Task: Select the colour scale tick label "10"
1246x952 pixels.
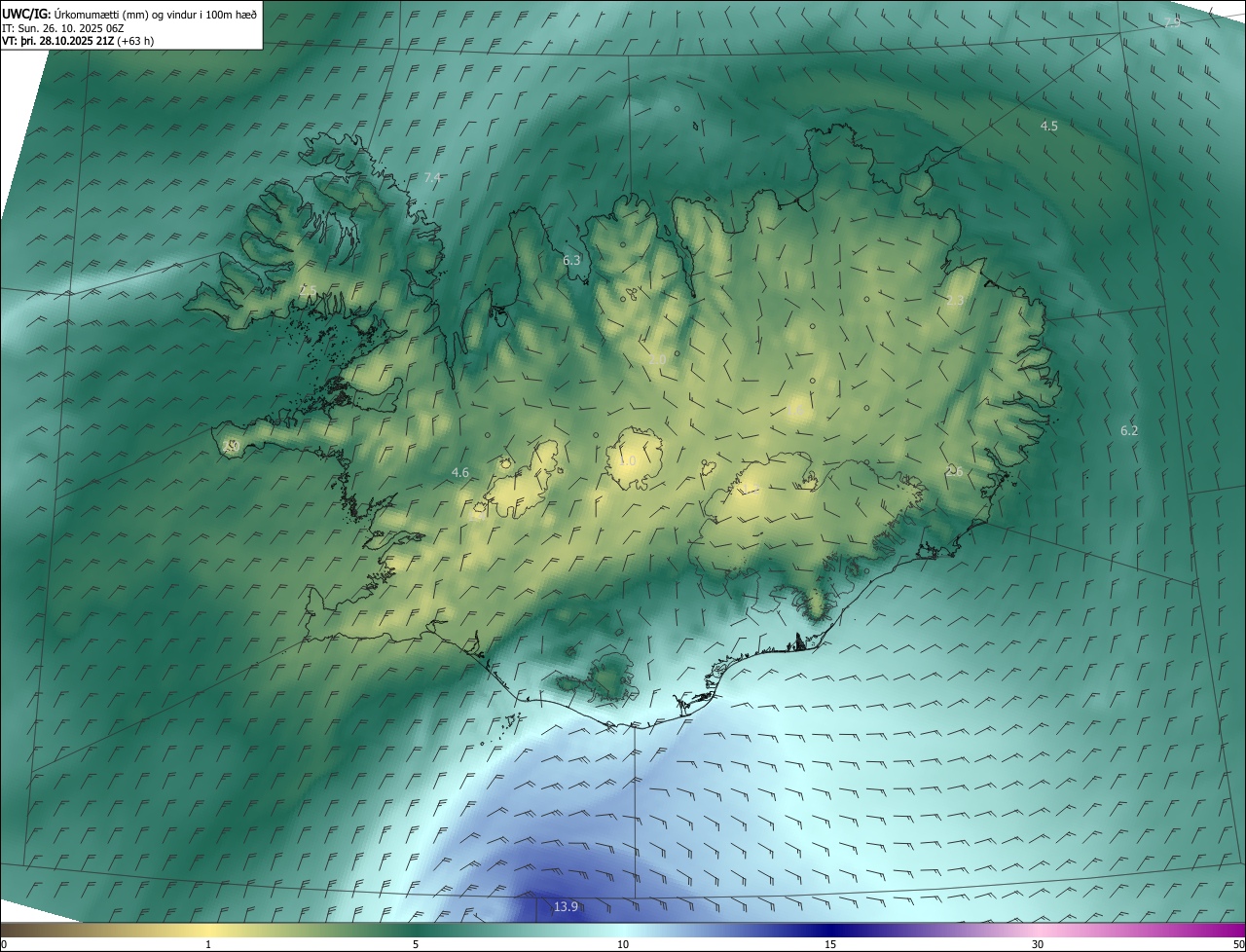Action: 623,945
